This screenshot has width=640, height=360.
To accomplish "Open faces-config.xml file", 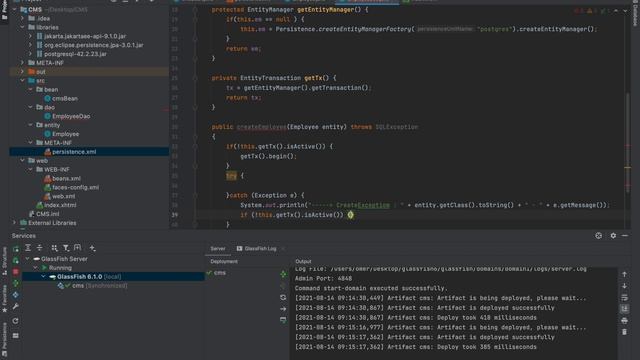I will click(76, 187).
